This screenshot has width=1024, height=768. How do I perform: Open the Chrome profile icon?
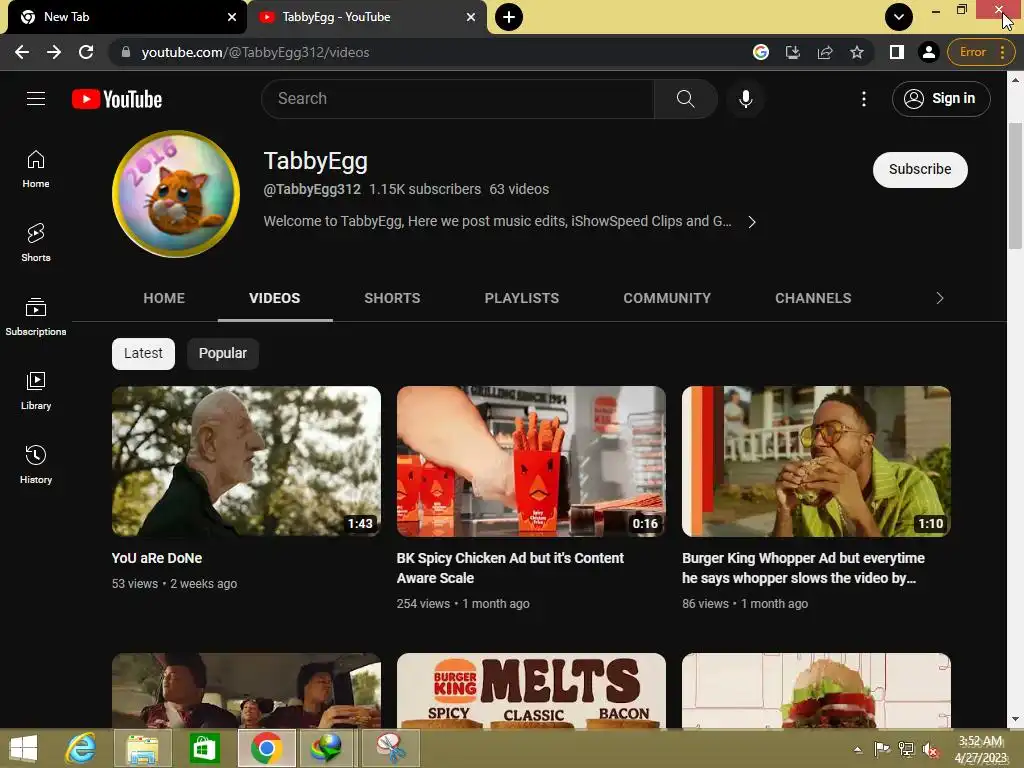click(x=928, y=52)
